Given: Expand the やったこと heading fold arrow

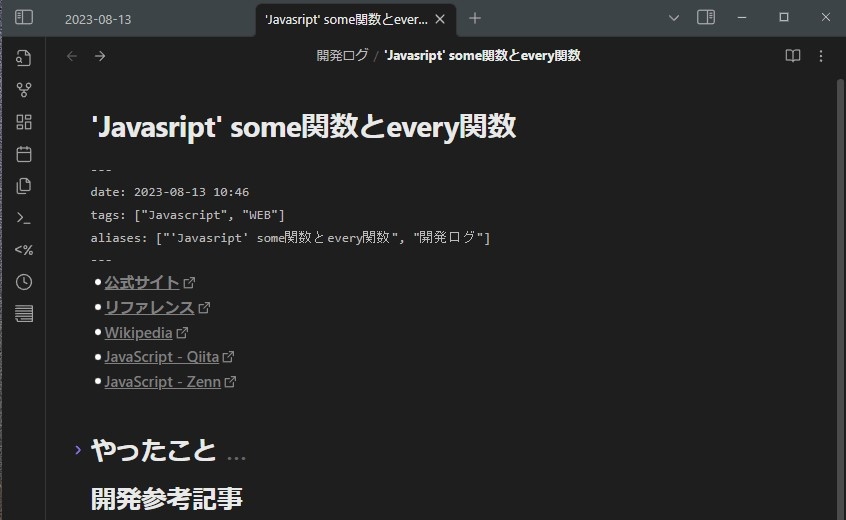Looking at the screenshot, I should coord(78,449).
